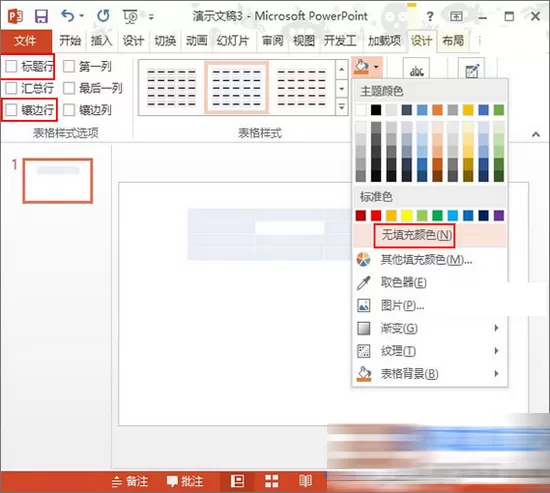Check the 第一列 checkbox

pos(69,66)
